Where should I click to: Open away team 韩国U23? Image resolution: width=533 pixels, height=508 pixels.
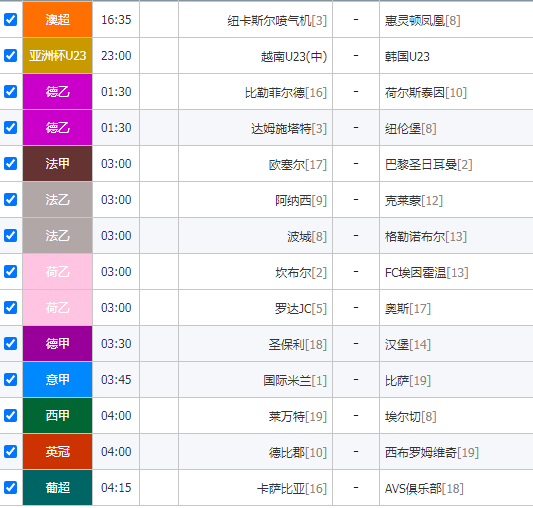click(407, 56)
